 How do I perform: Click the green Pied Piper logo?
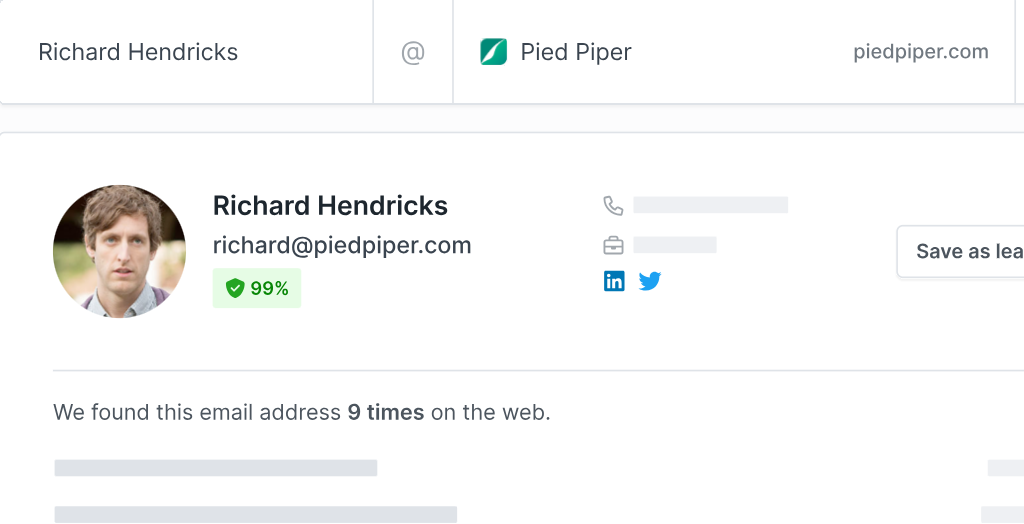pos(494,52)
